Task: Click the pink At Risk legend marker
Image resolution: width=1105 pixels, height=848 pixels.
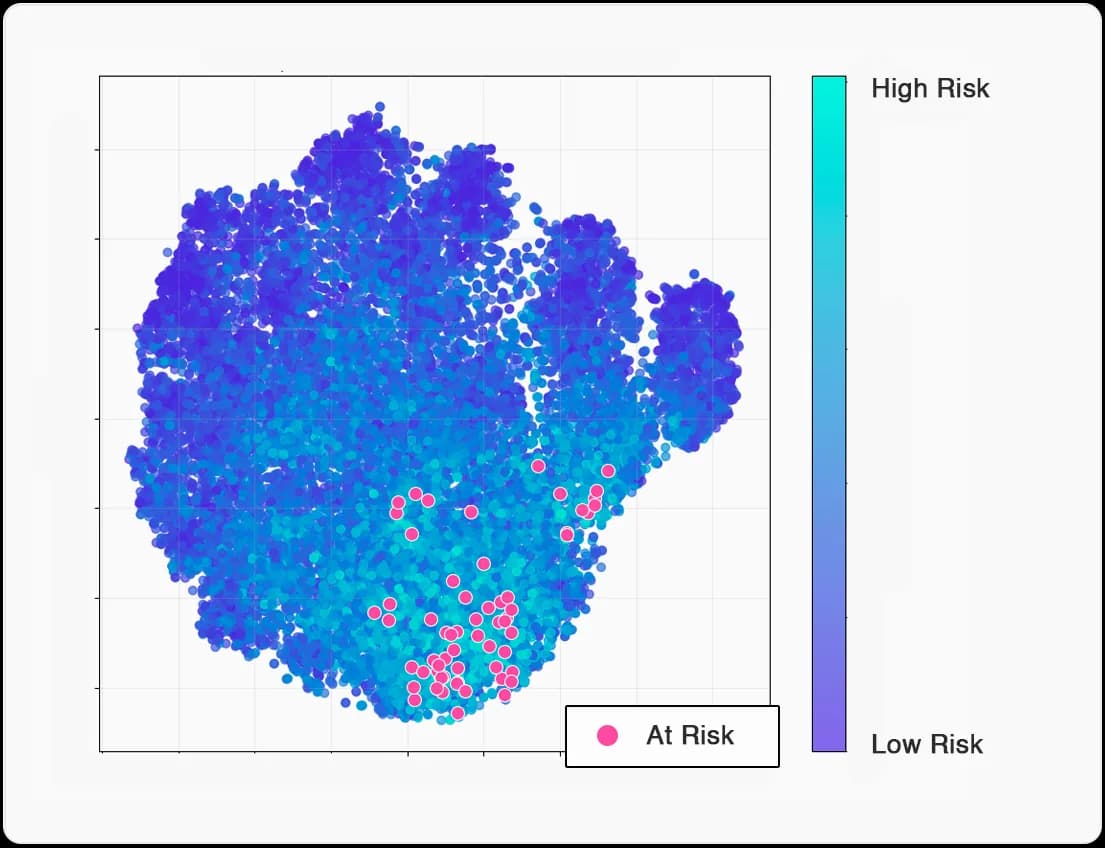Action: (607, 735)
